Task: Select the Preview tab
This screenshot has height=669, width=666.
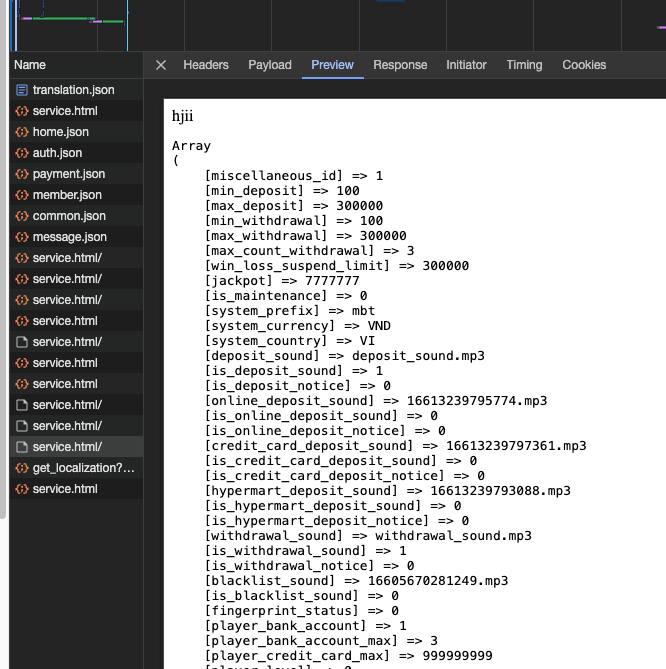Action: point(332,65)
